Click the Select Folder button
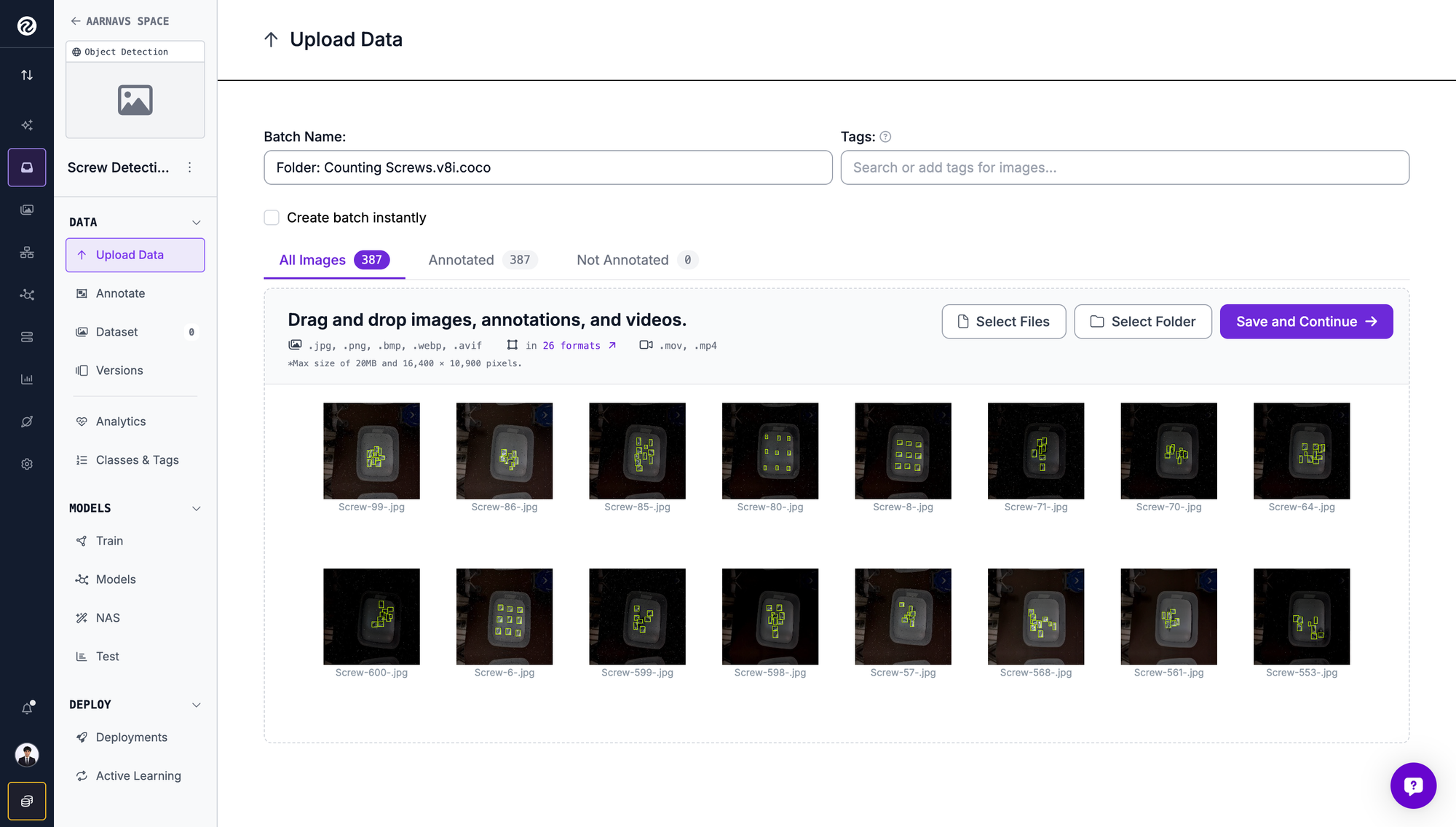The width and height of the screenshot is (1456, 827). tap(1143, 322)
